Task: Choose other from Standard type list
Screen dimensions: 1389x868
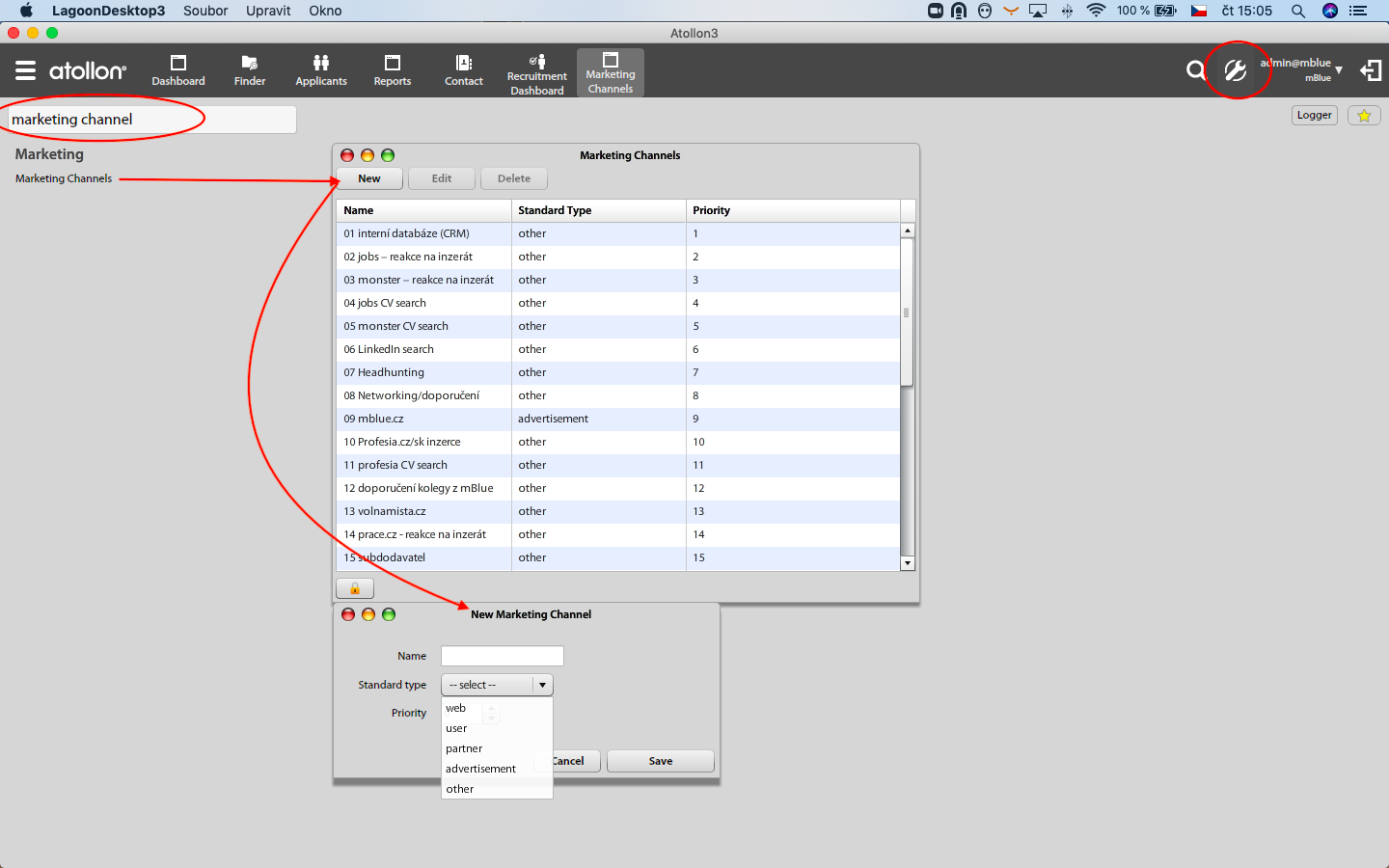Action: point(497,789)
